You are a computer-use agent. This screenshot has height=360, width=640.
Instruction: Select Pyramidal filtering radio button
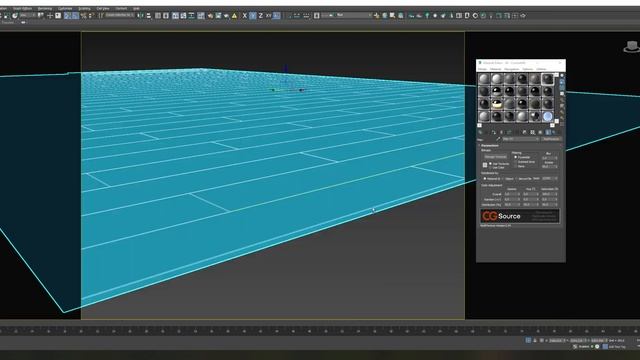point(516,157)
